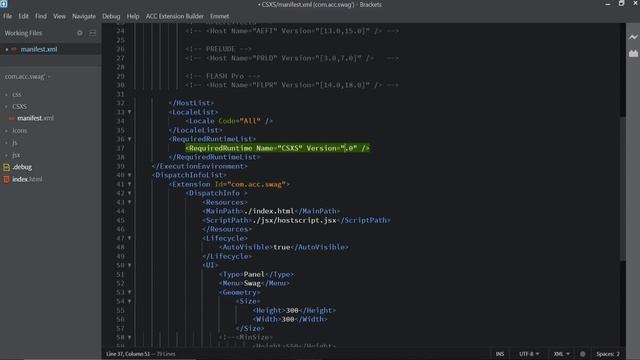Click the Type Panel line
Screen dimensions: 640x360
256,274
